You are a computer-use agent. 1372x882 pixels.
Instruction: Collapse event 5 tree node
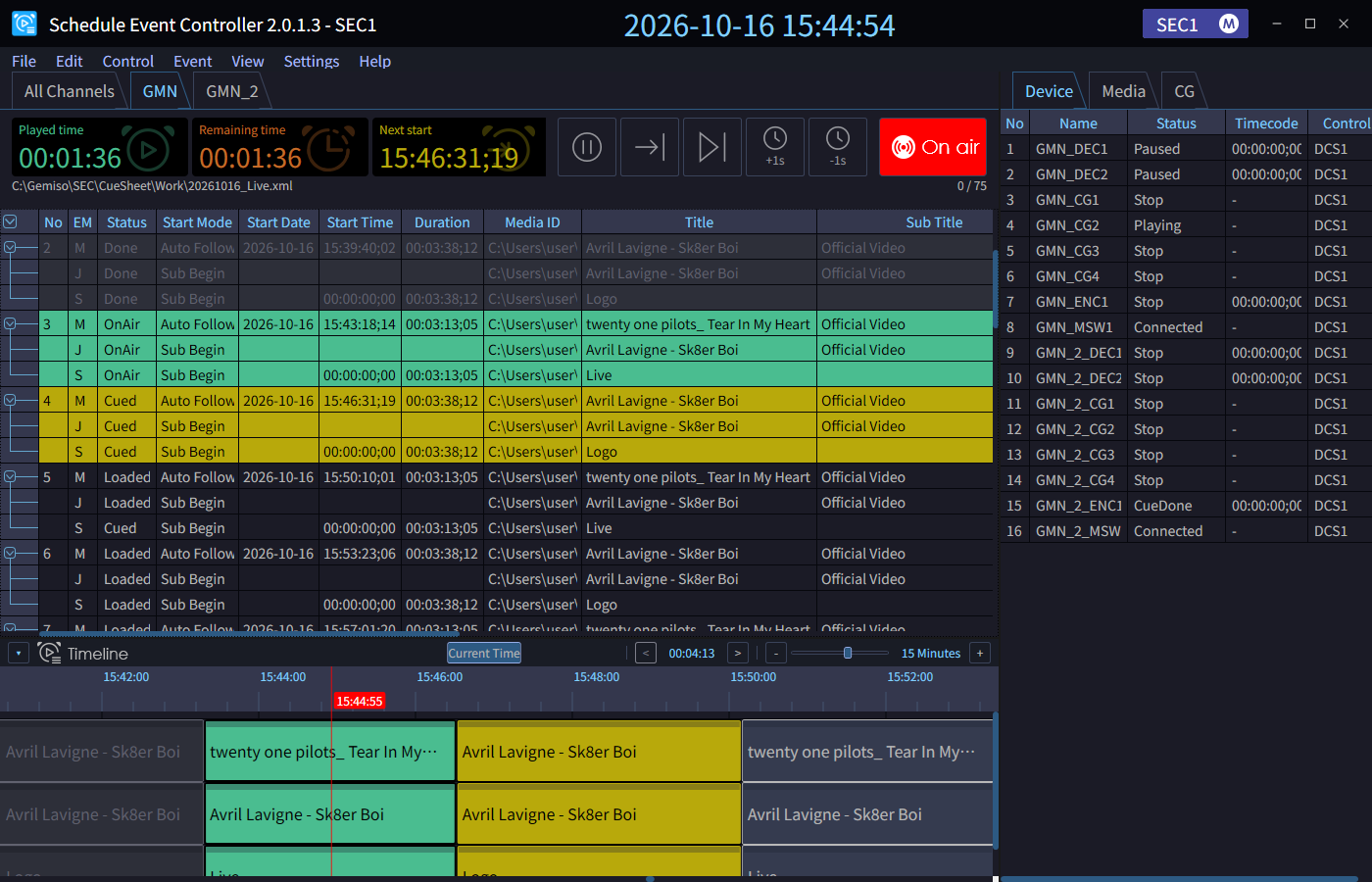point(10,477)
